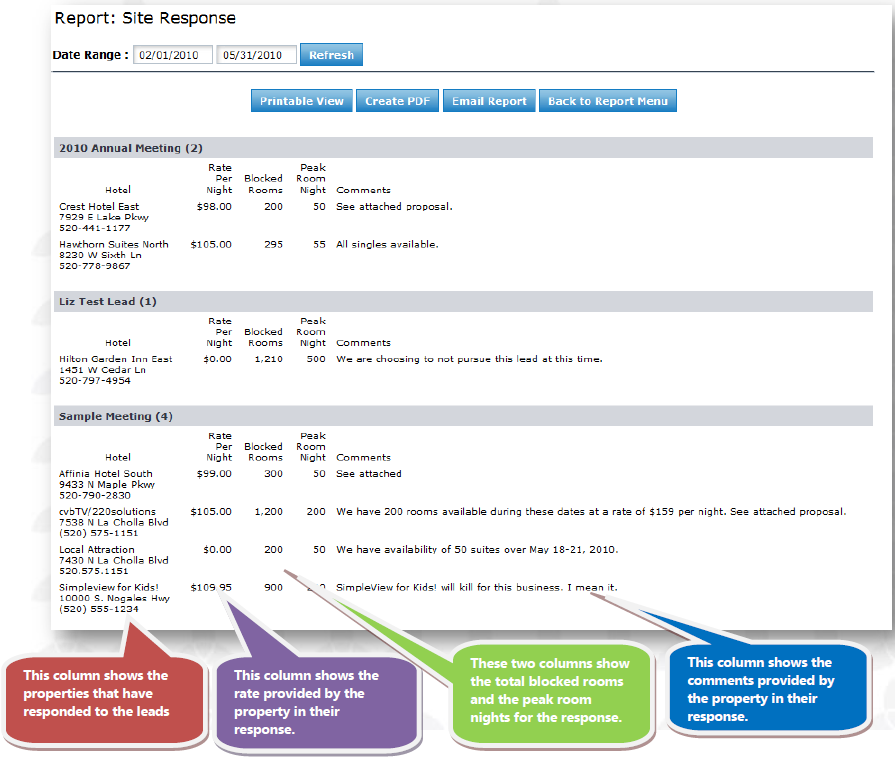Go Back to Report Menu
Image resolution: width=895 pixels, height=757 pixels.
pyautogui.click(x=608, y=101)
